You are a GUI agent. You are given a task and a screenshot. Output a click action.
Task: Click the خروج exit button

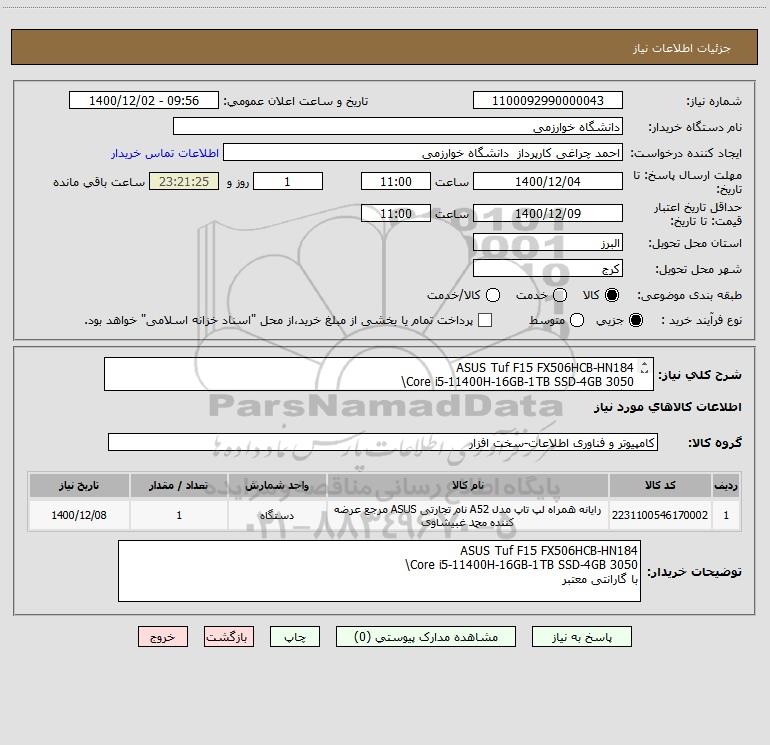(163, 637)
